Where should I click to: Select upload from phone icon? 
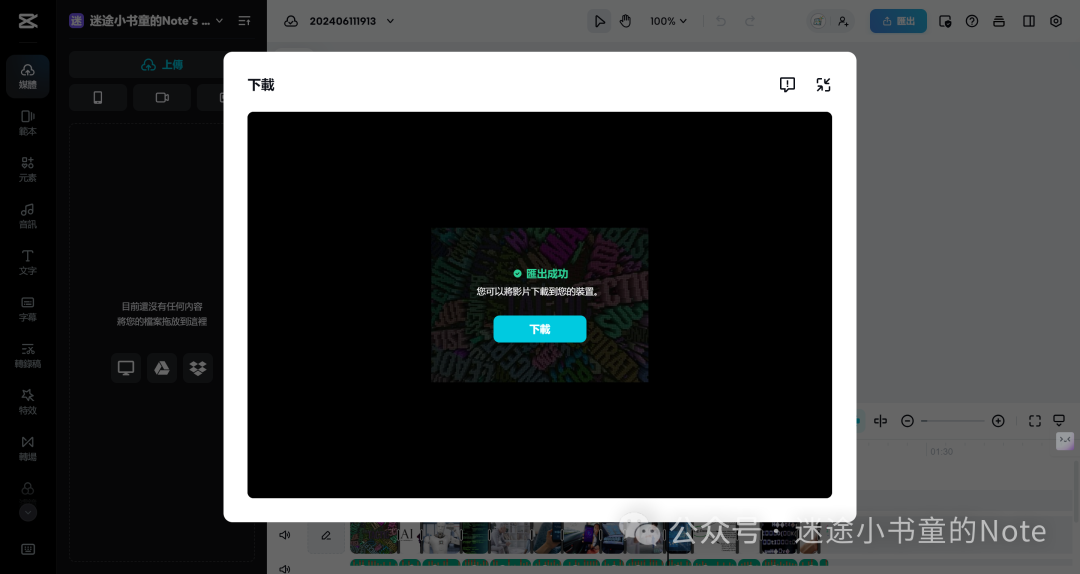[x=98, y=98]
